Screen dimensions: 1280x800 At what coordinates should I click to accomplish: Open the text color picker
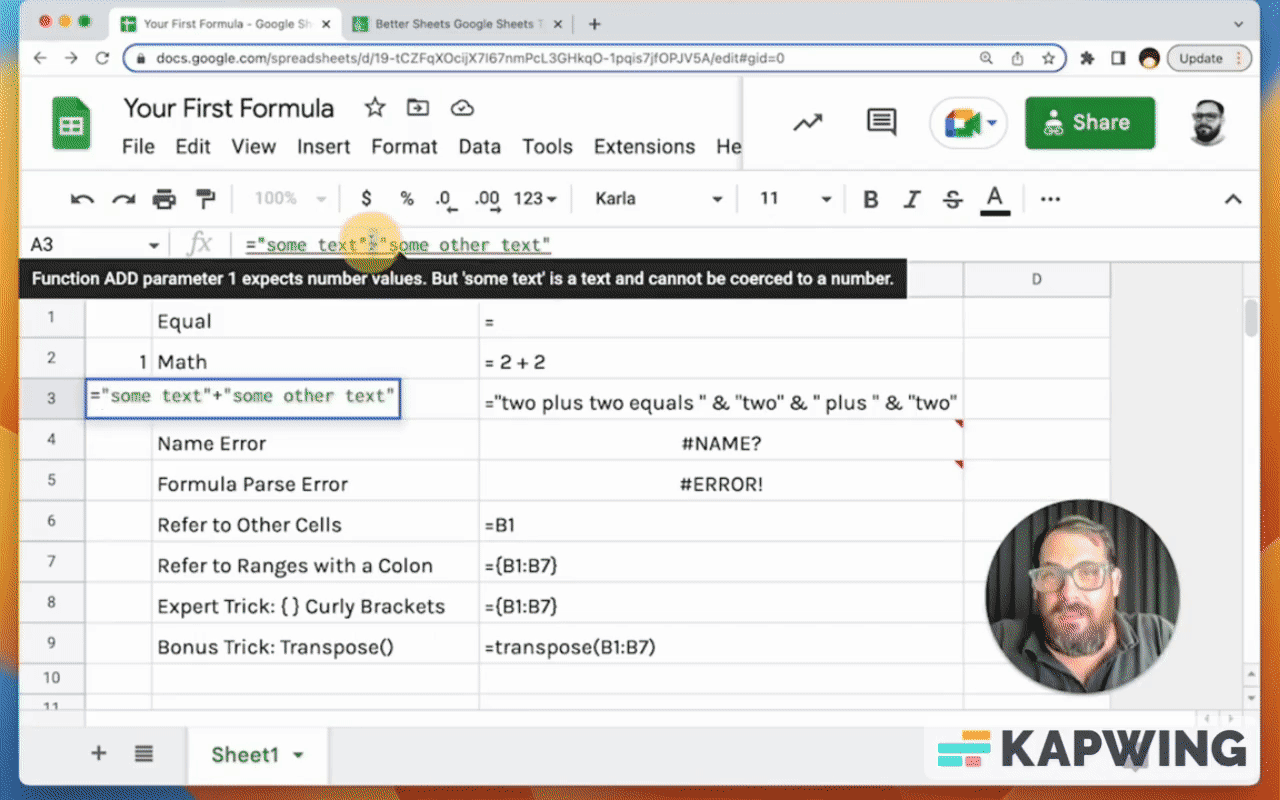(994, 199)
